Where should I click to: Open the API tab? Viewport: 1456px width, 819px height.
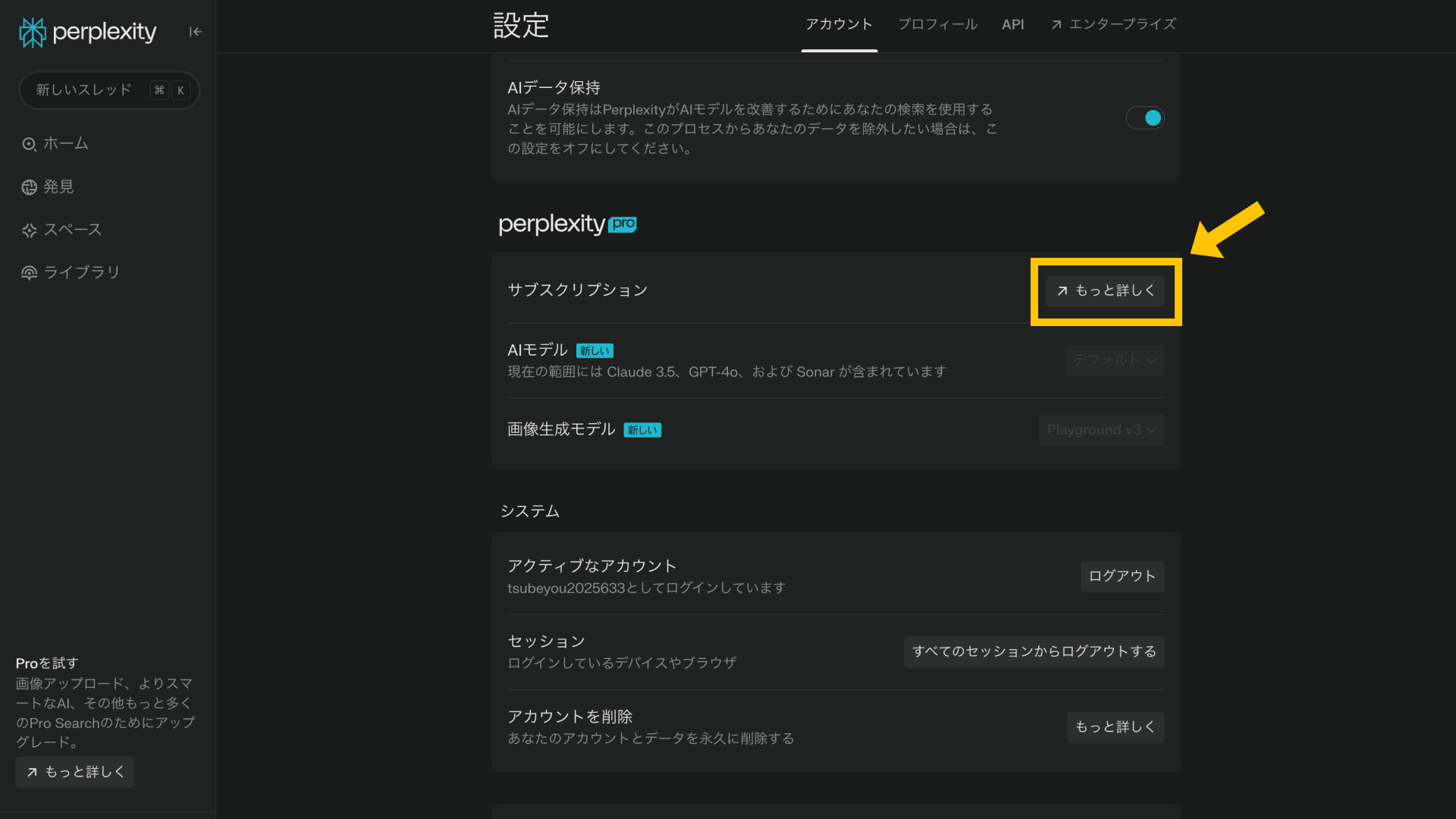pyautogui.click(x=1013, y=24)
